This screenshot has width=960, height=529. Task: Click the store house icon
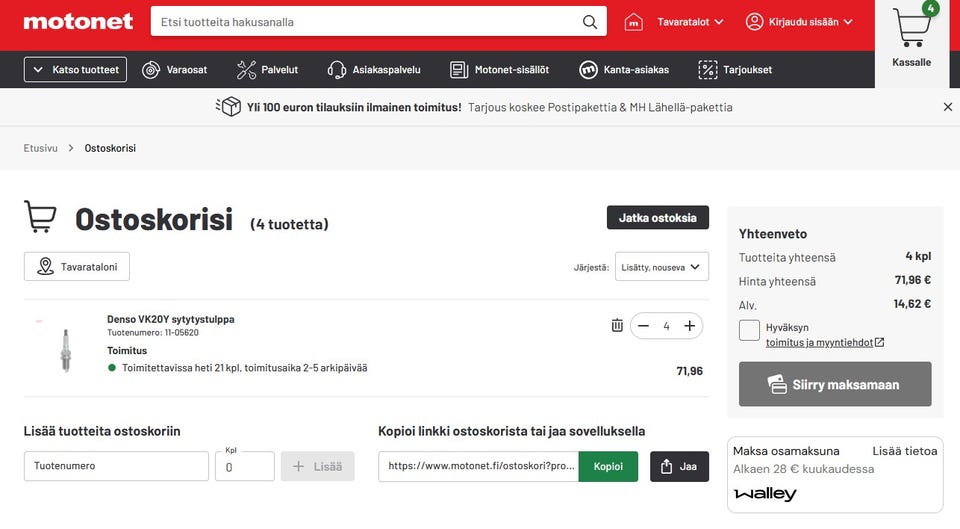coord(633,22)
